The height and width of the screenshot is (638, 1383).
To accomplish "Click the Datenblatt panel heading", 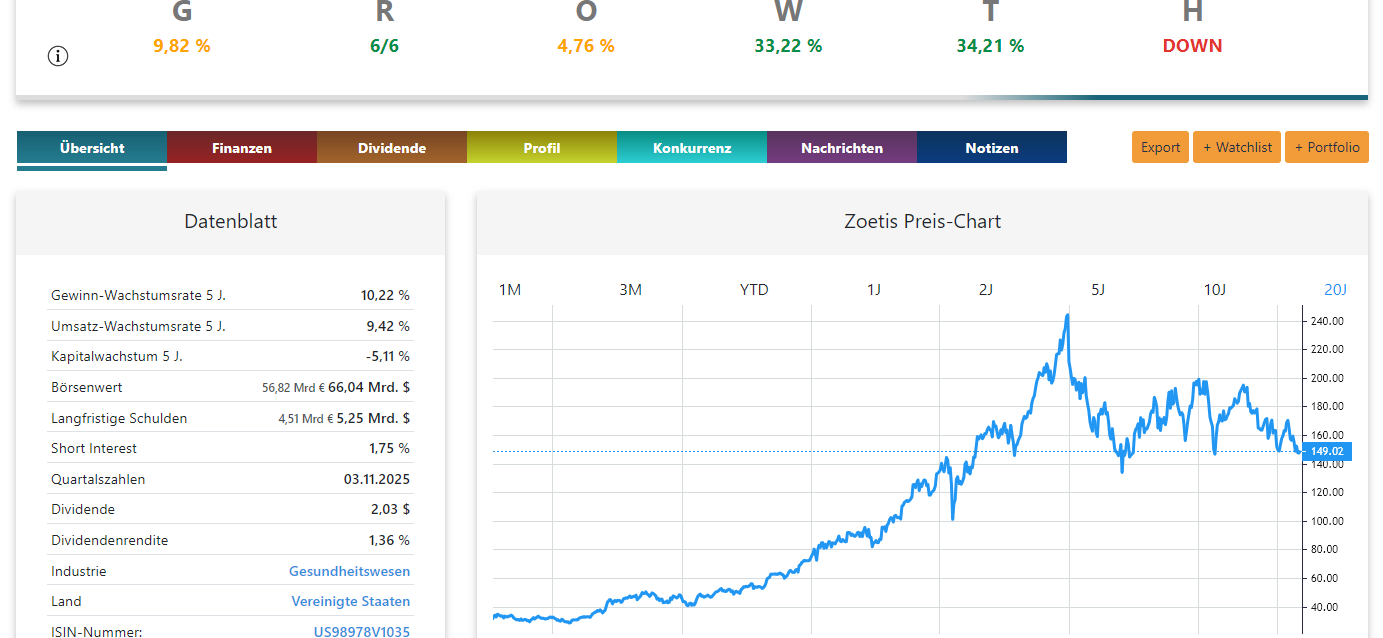I will pyautogui.click(x=231, y=222).
